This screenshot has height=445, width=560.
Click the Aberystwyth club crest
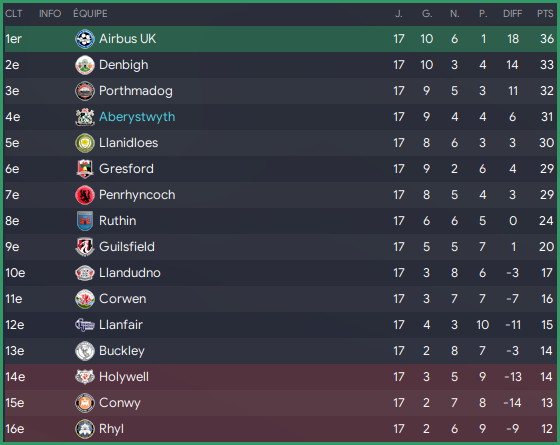click(85, 117)
